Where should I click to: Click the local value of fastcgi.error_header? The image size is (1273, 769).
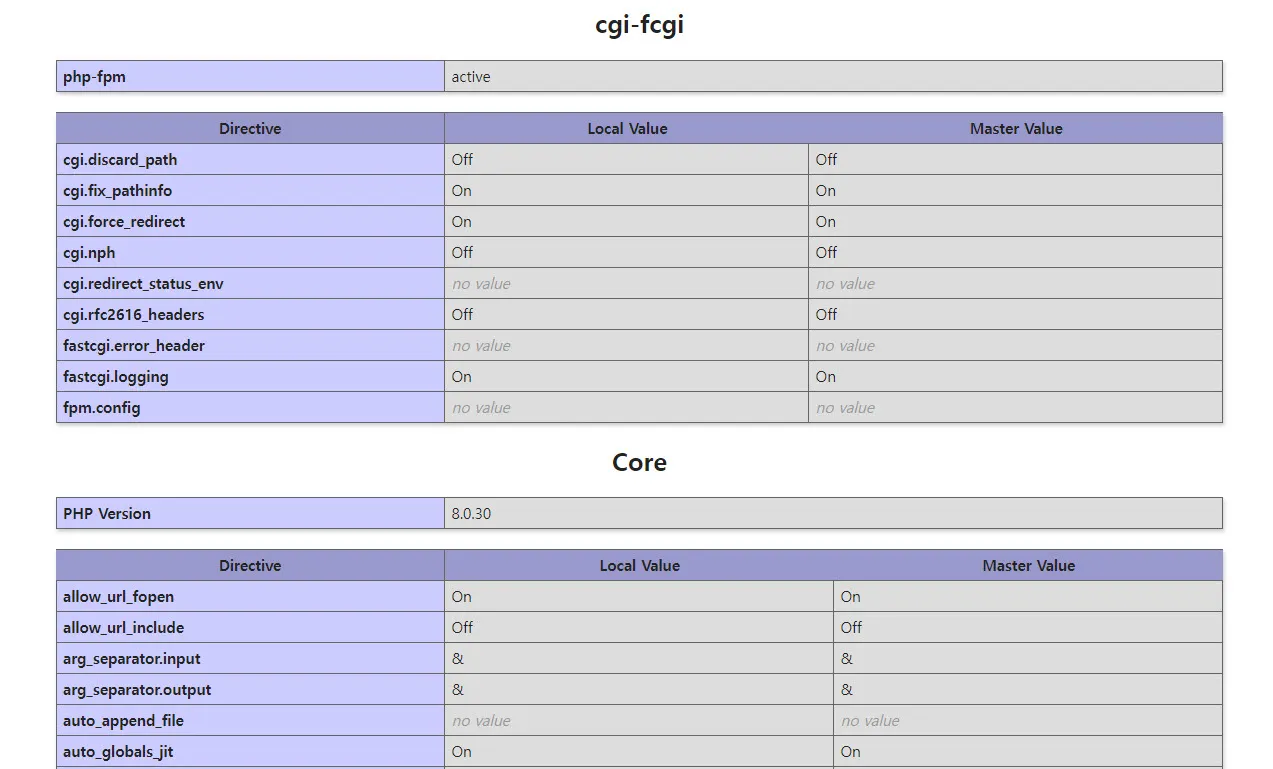click(x=481, y=346)
